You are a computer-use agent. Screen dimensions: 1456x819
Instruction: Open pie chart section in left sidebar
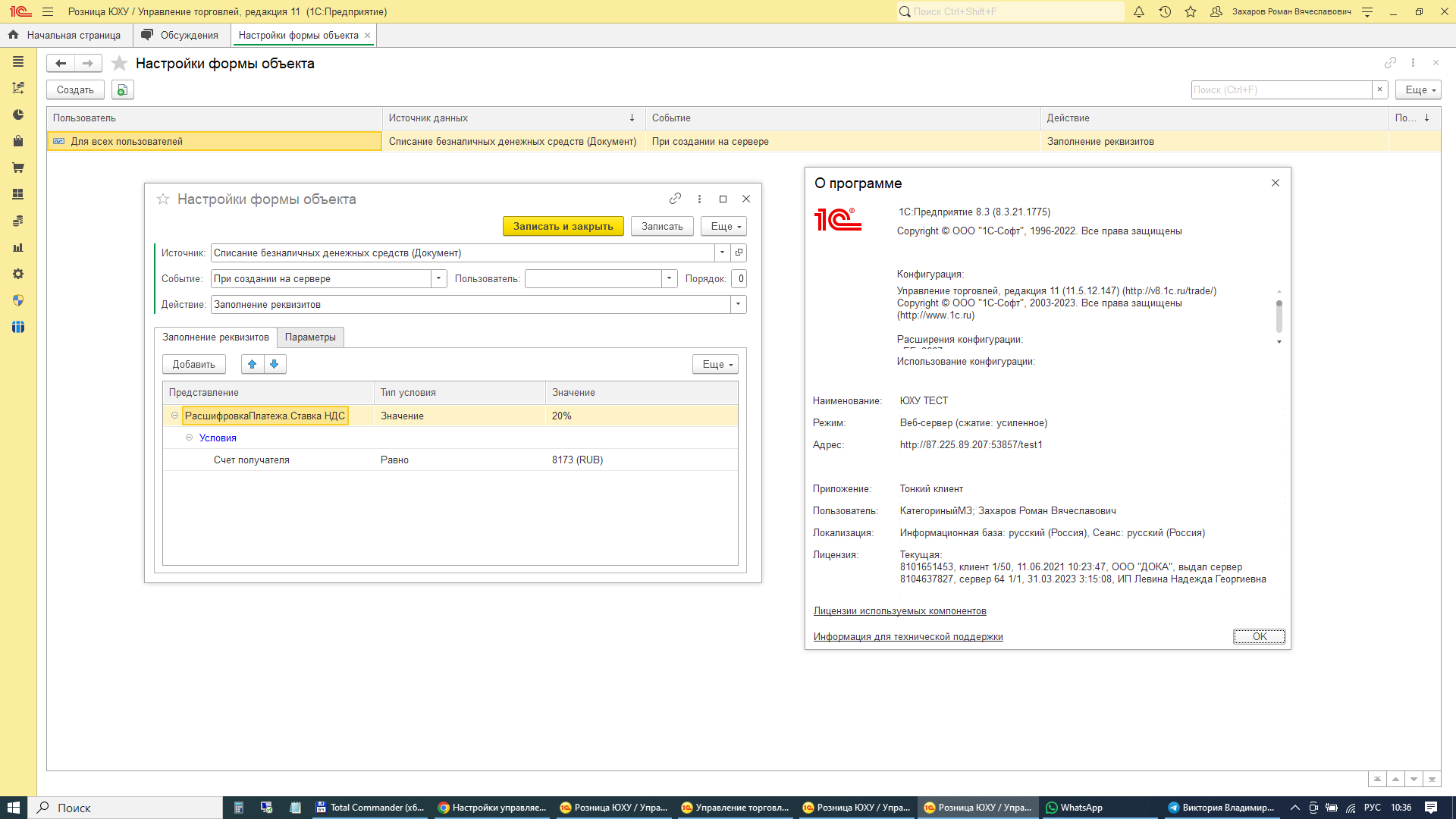18,115
